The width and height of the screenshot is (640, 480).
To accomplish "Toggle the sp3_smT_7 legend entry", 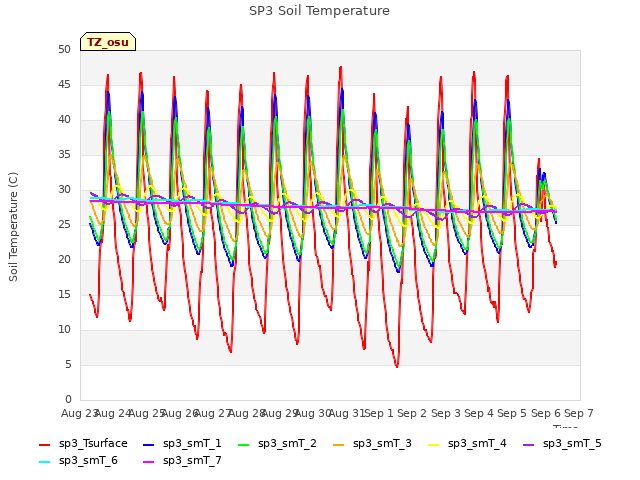I will coord(182,461).
